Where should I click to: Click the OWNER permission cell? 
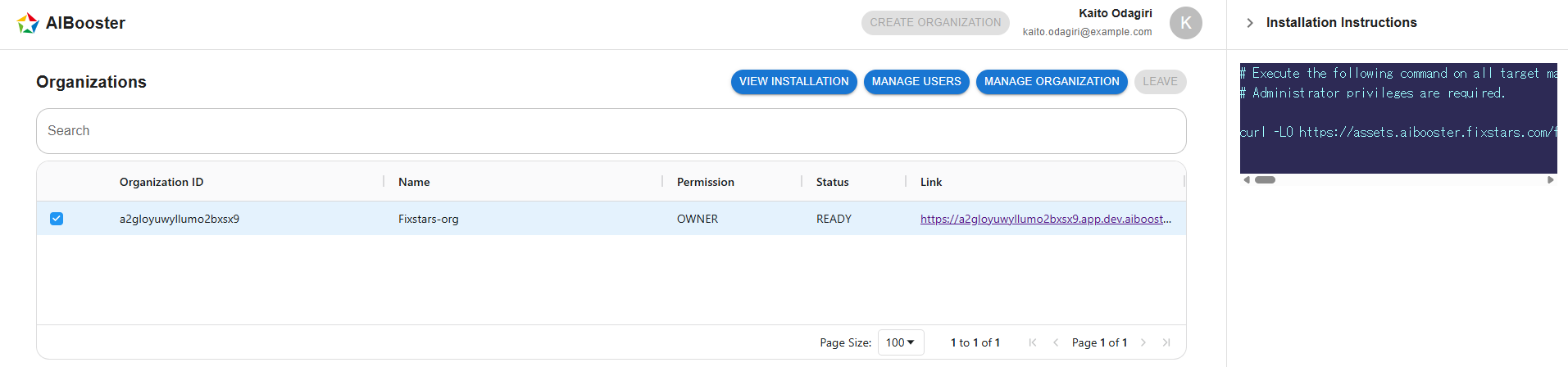point(698,219)
